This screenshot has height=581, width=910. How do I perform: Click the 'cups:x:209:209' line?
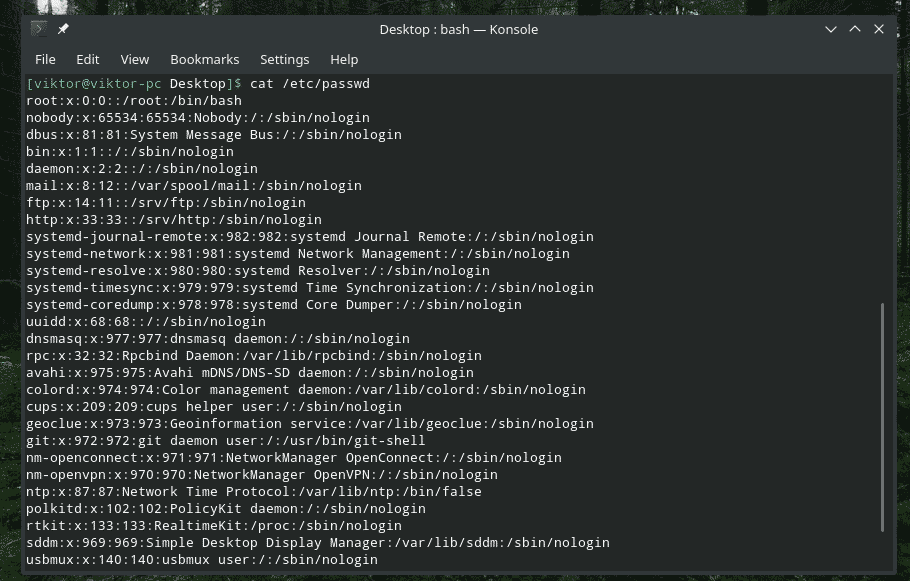(214, 406)
